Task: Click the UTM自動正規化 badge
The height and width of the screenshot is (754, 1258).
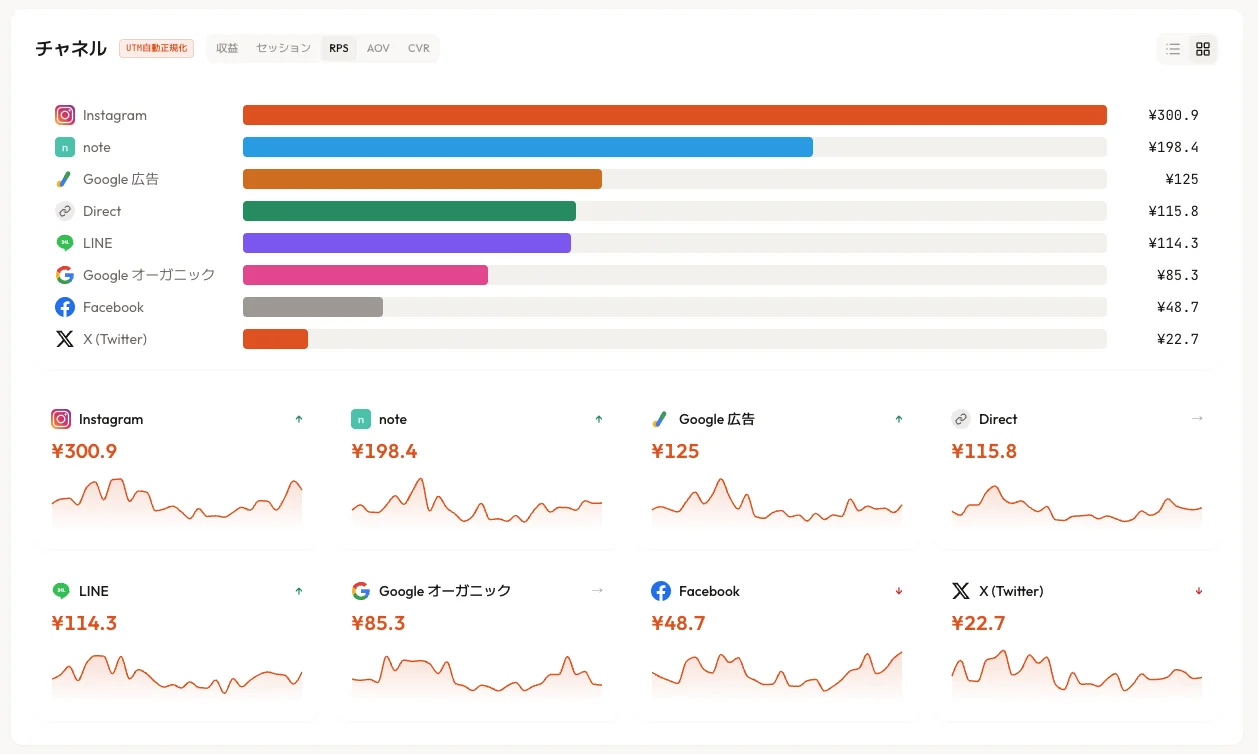Action: coord(156,48)
